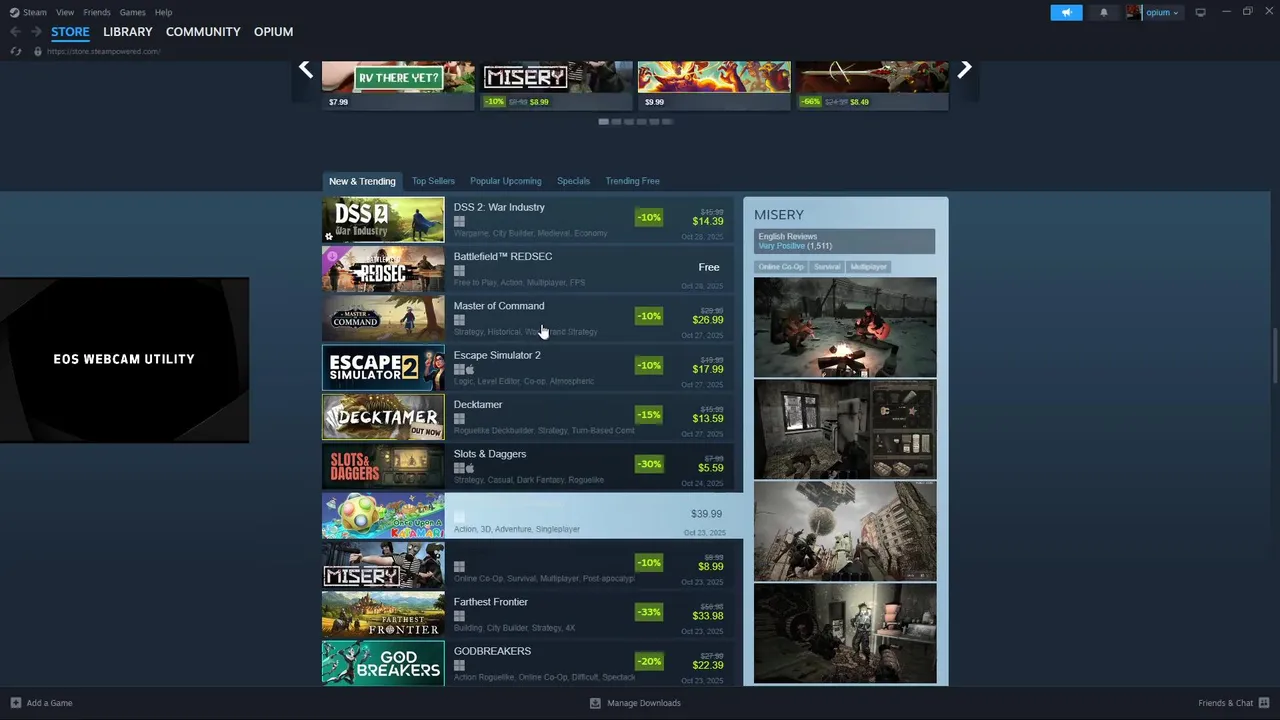The image size is (1280, 720).
Task: Click the padlock site security icon
Action: pyautogui.click(x=38, y=51)
